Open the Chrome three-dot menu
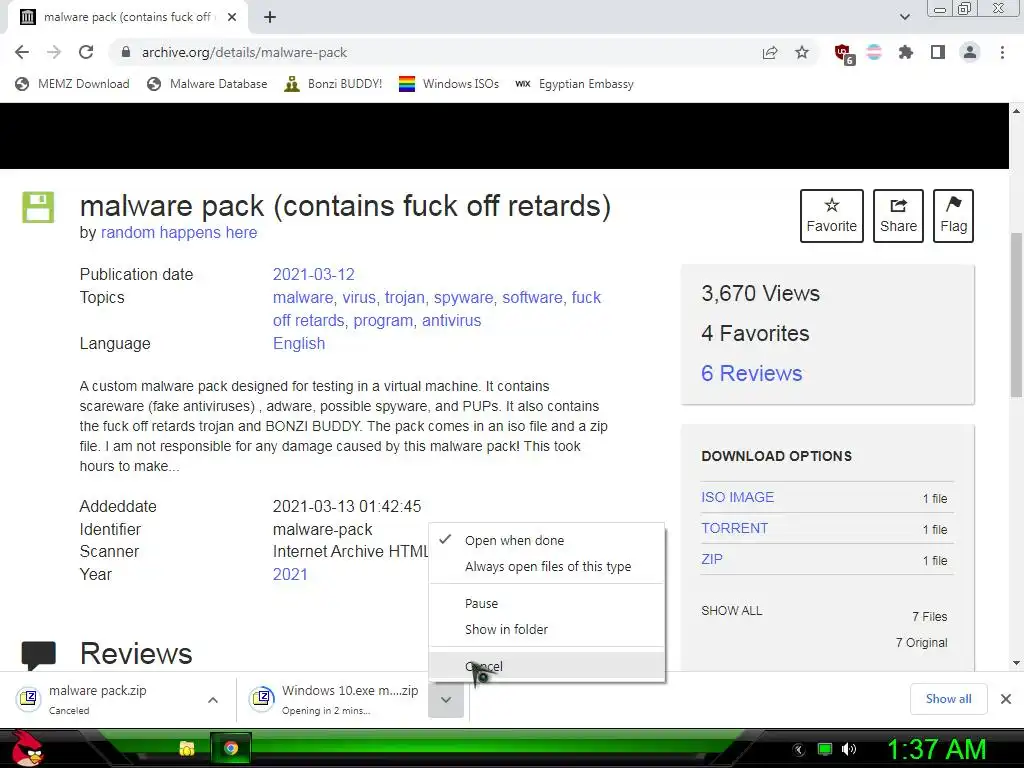The width and height of the screenshot is (1024, 768). (x=1002, y=52)
